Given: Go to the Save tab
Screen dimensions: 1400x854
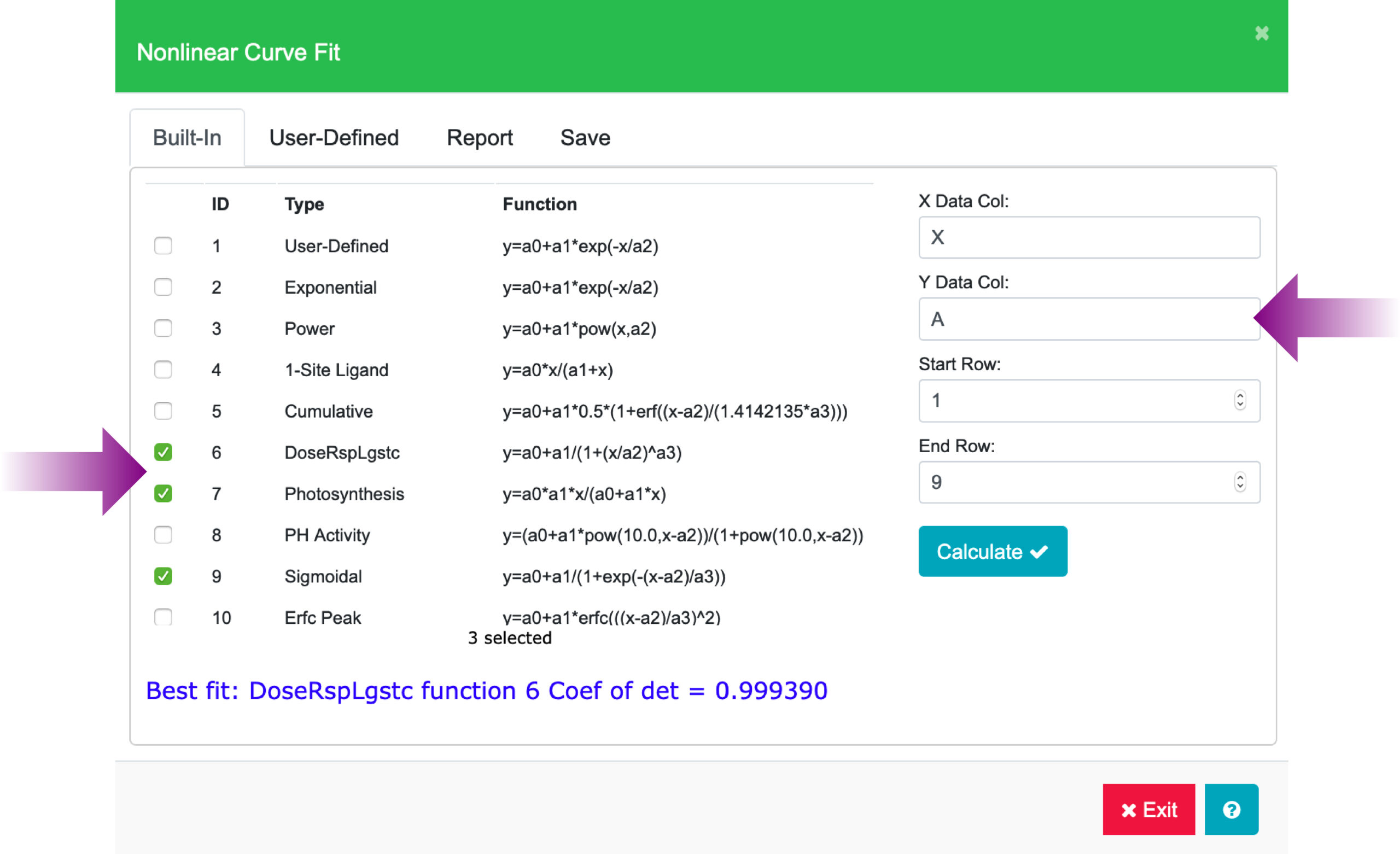Looking at the screenshot, I should tap(585, 138).
